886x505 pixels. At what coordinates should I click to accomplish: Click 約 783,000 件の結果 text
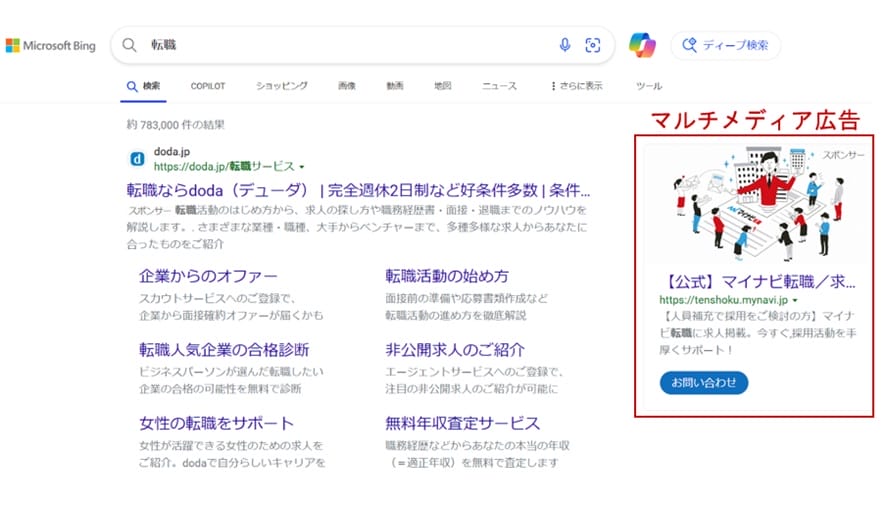point(176,125)
